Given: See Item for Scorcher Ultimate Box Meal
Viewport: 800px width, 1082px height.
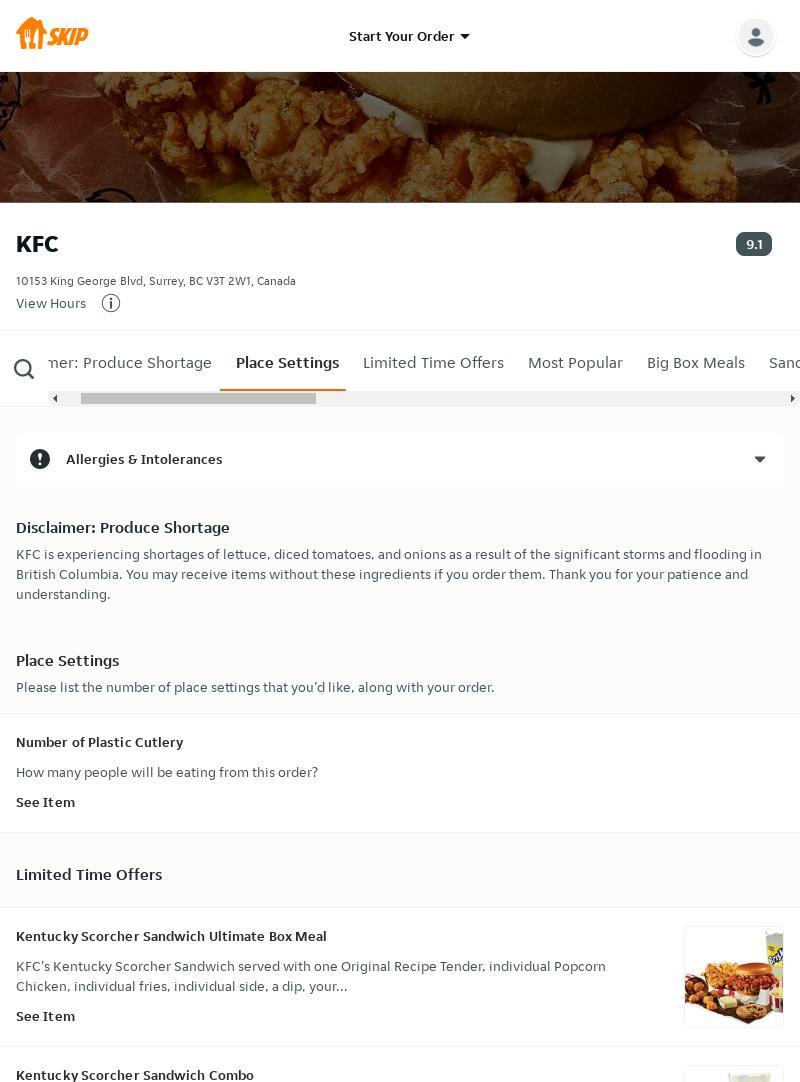Looking at the screenshot, I should [x=45, y=1016].
